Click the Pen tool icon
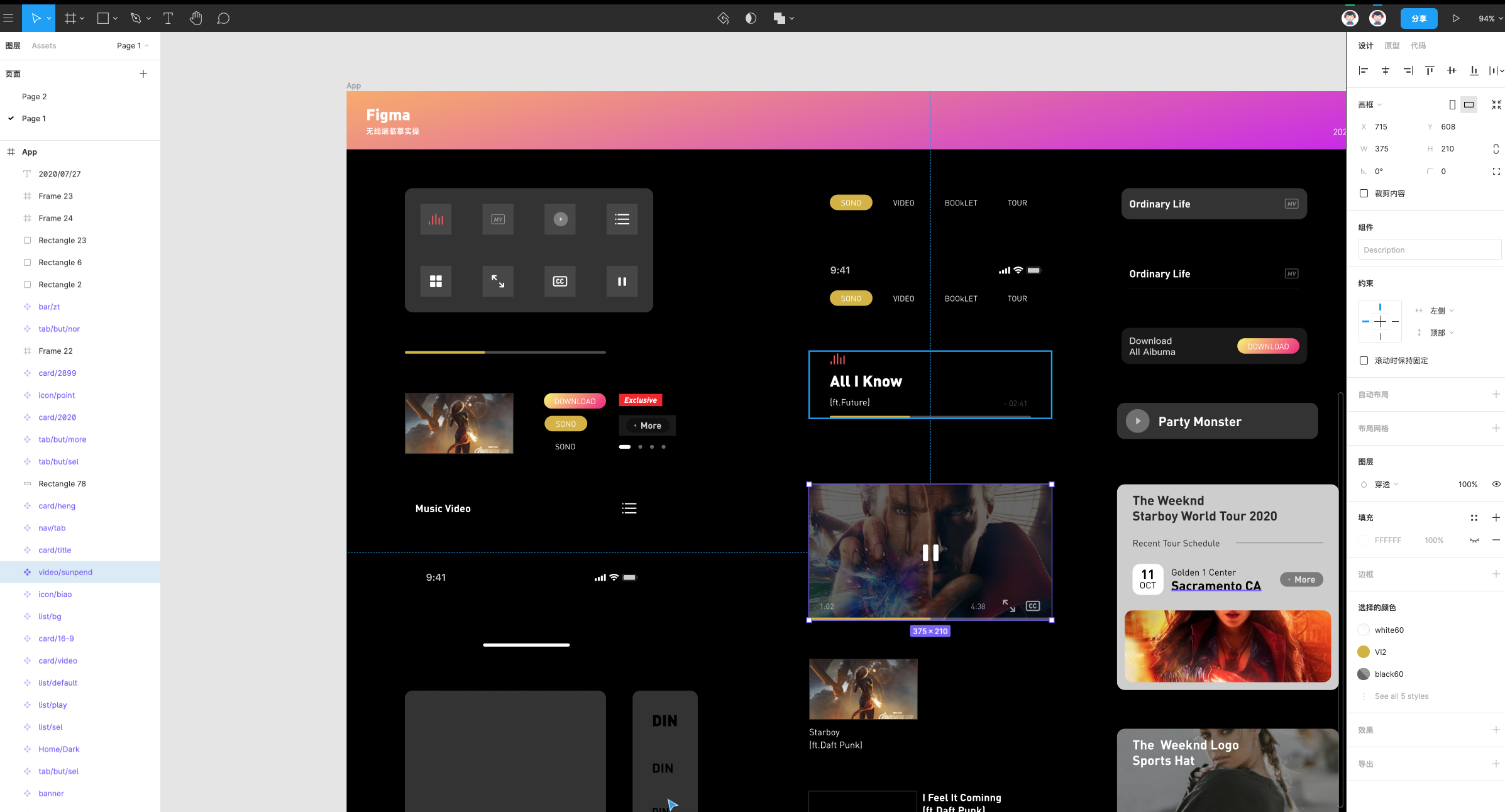 click(x=135, y=18)
